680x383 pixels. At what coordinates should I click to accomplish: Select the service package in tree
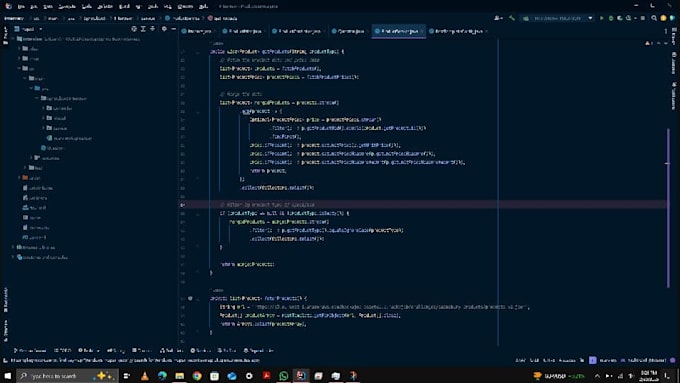point(56,128)
